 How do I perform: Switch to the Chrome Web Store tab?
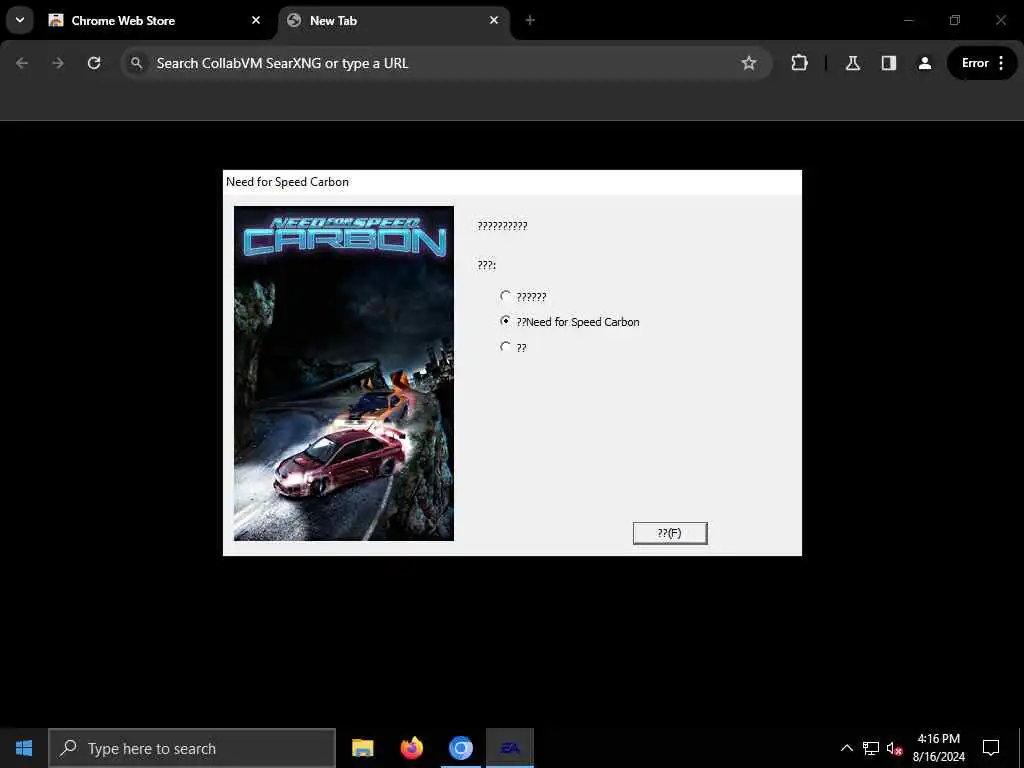(155, 21)
